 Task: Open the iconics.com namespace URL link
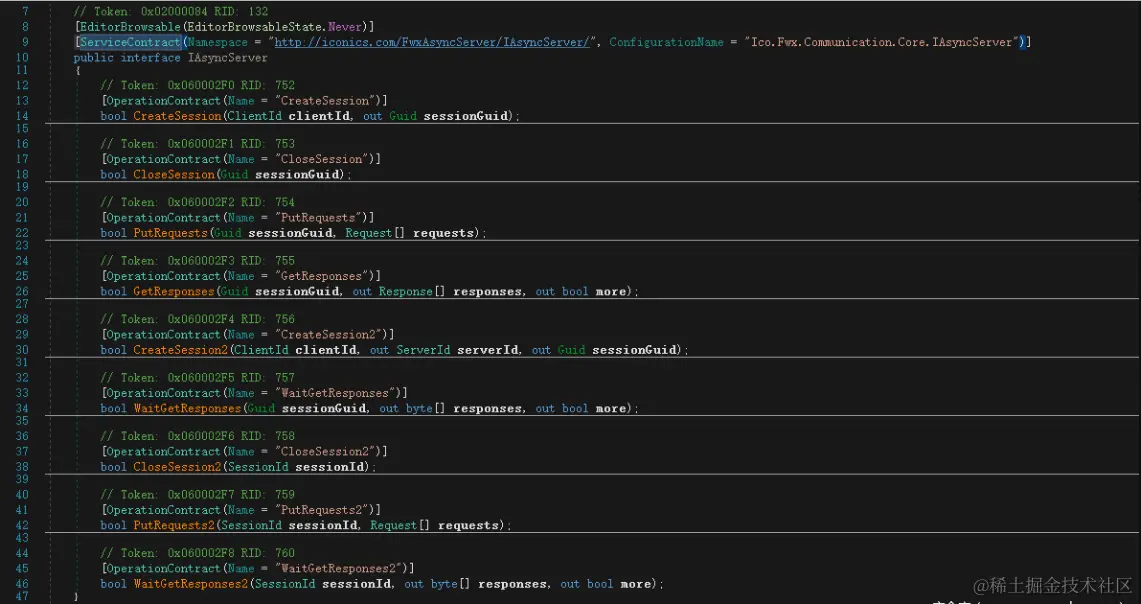pyautogui.click(x=432, y=42)
